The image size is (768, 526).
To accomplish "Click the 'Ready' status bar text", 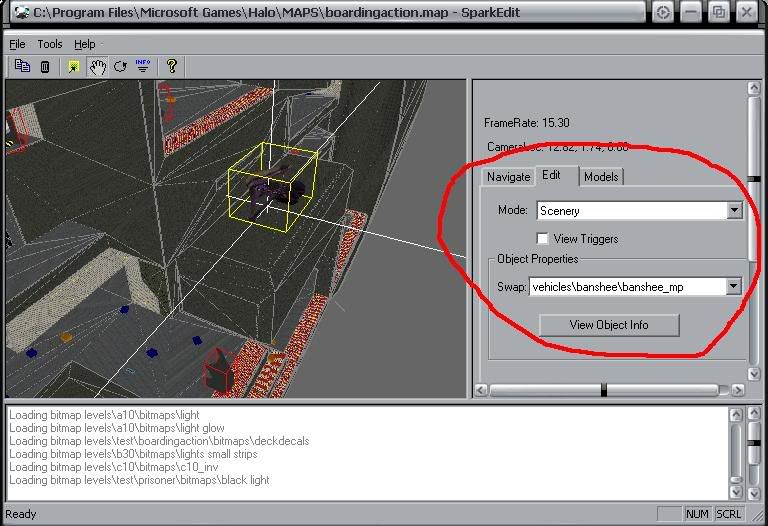I will (x=21, y=514).
